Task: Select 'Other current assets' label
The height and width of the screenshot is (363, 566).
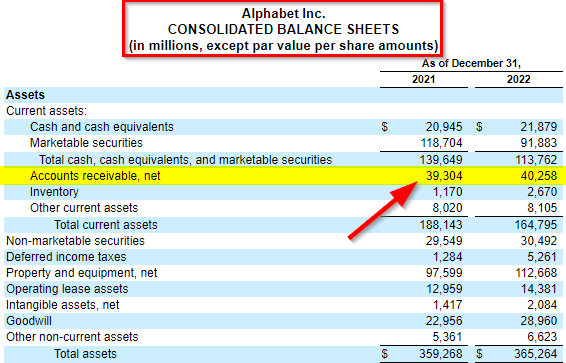Action: (84, 208)
